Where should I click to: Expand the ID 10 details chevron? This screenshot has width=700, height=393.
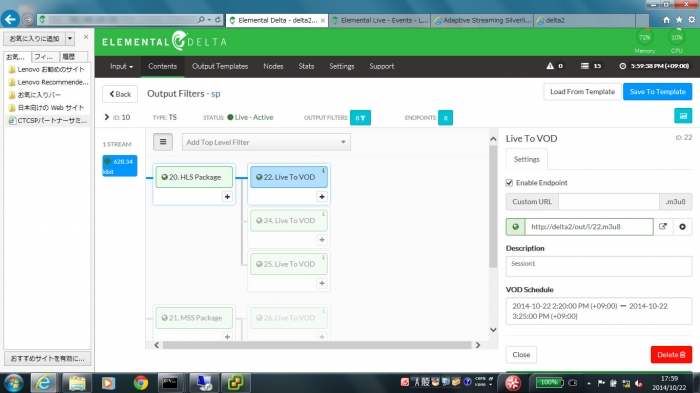pyautogui.click(x=107, y=117)
